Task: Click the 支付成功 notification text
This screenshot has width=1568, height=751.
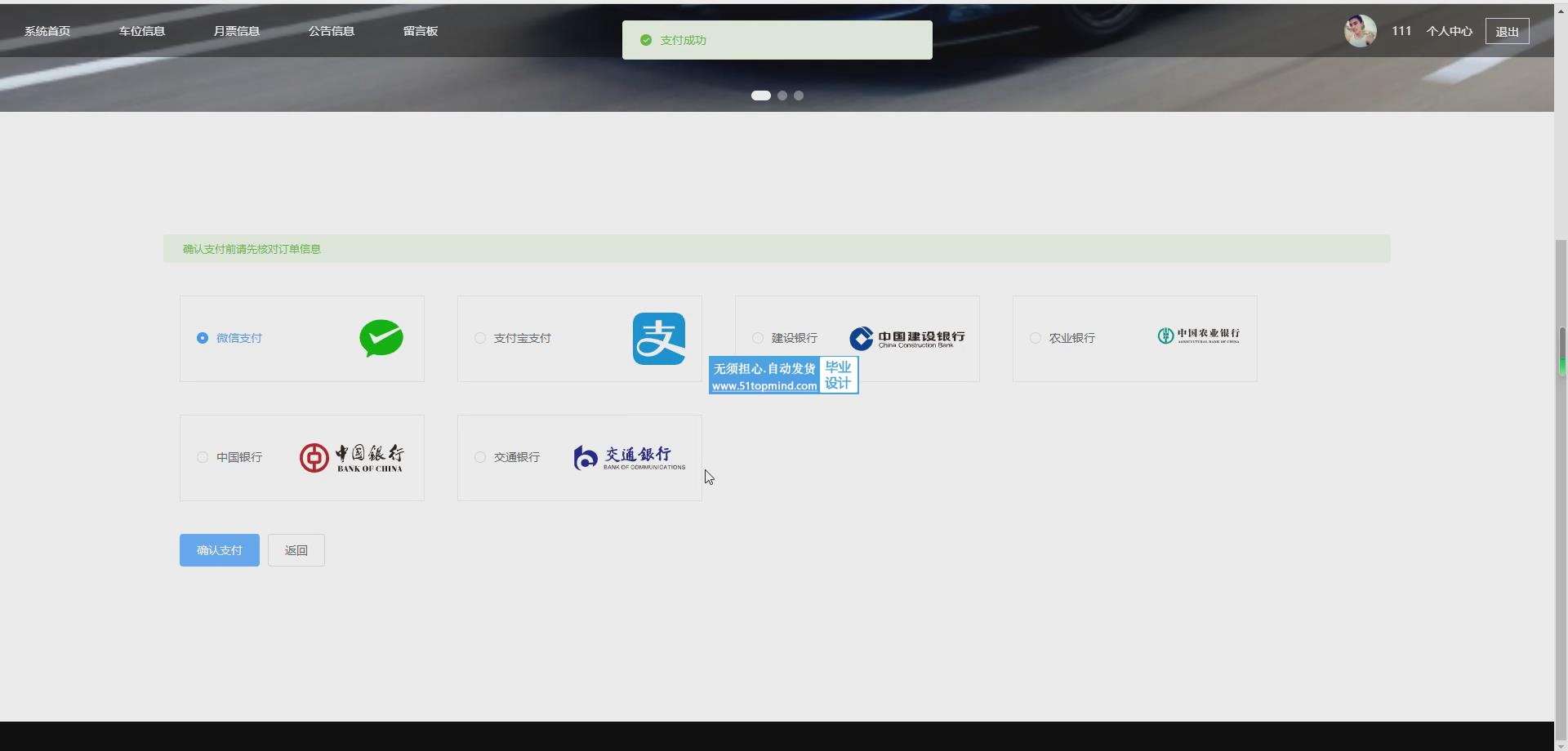Action: click(684, 40)
